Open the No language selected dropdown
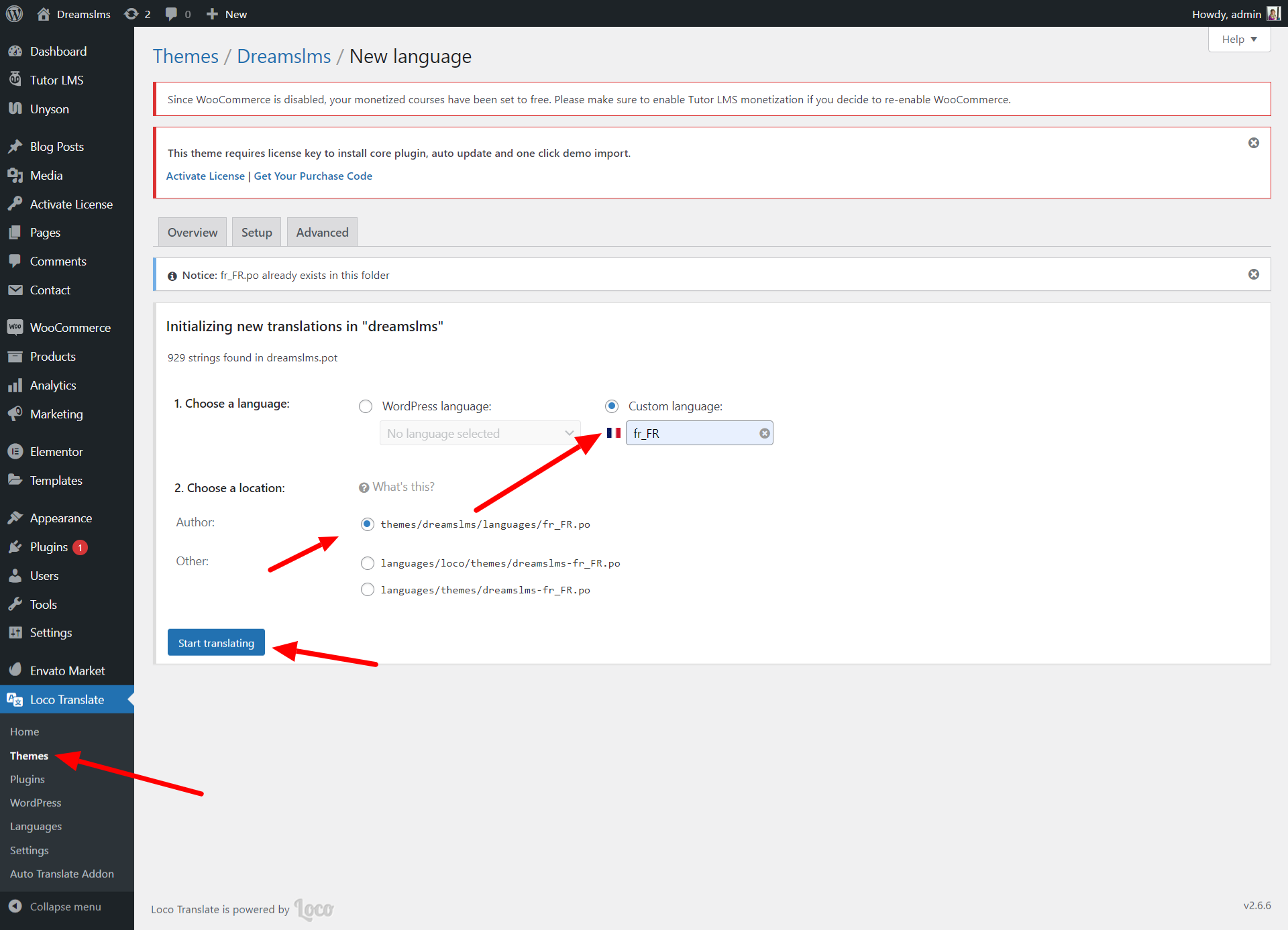 tap(480, 434)
